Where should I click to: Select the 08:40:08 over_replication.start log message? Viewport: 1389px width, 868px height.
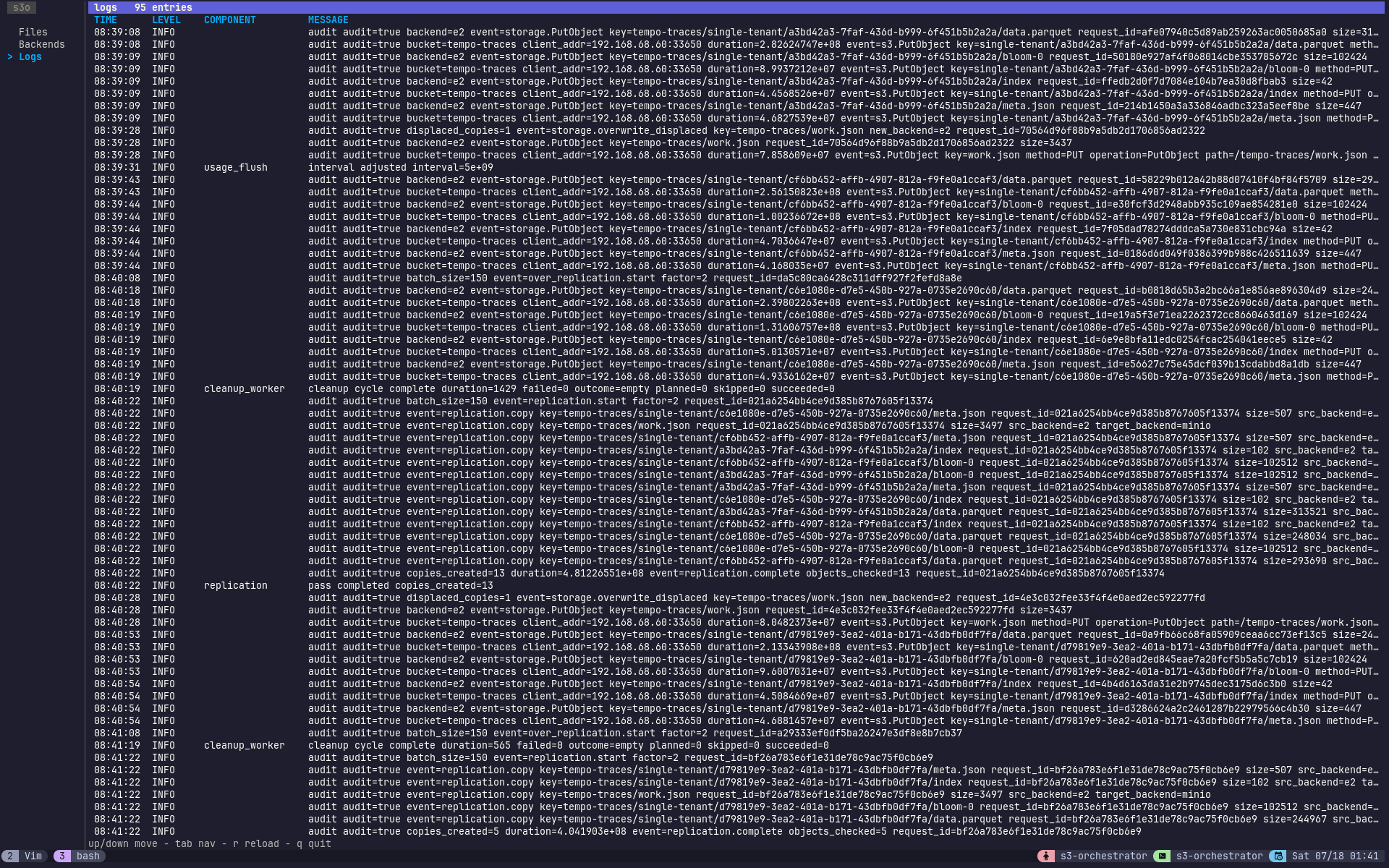(635, 278)
